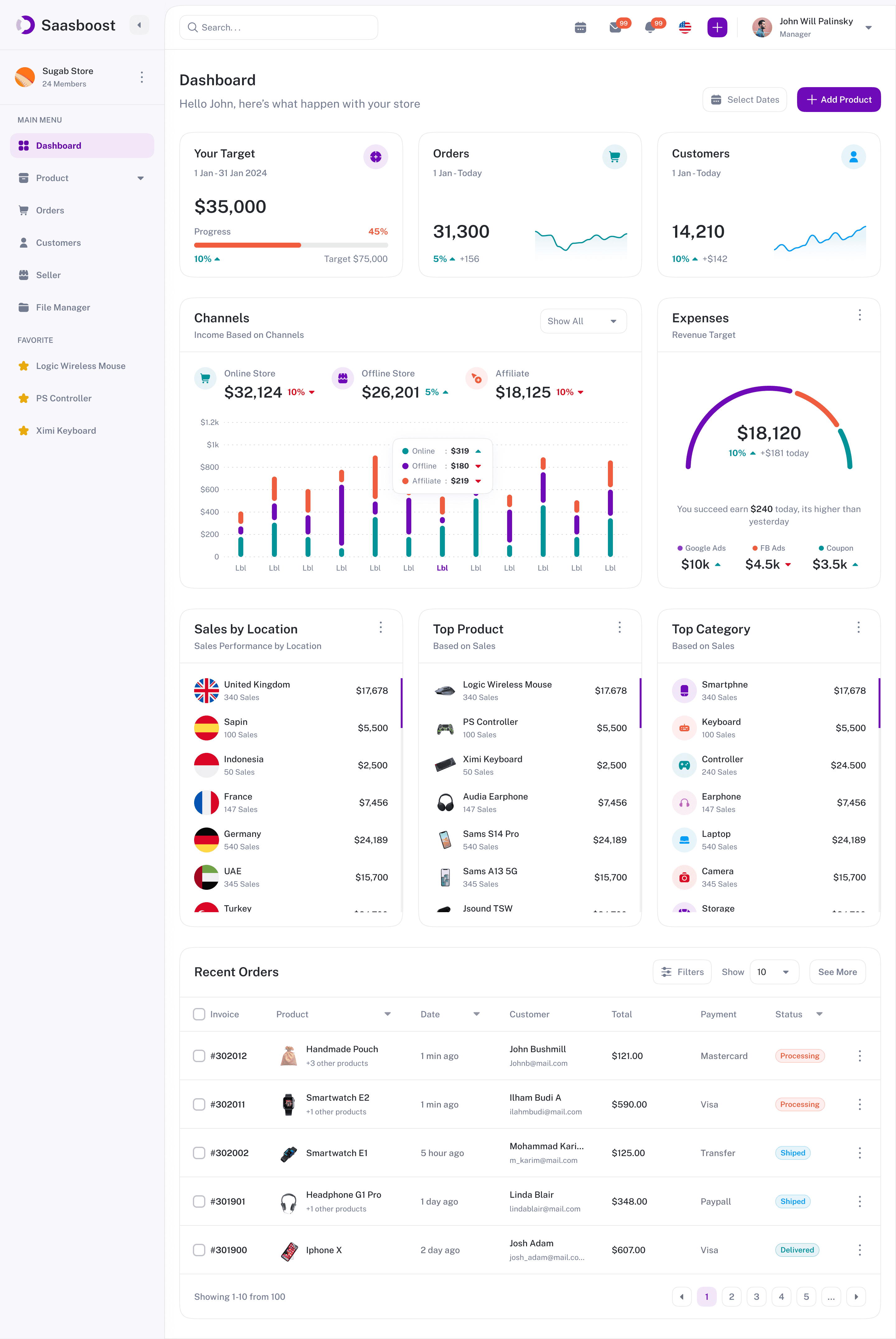Tick the checkbox for invoice #301900
The height and width of the screenshot is (1339, 896).
[199, 1250]
